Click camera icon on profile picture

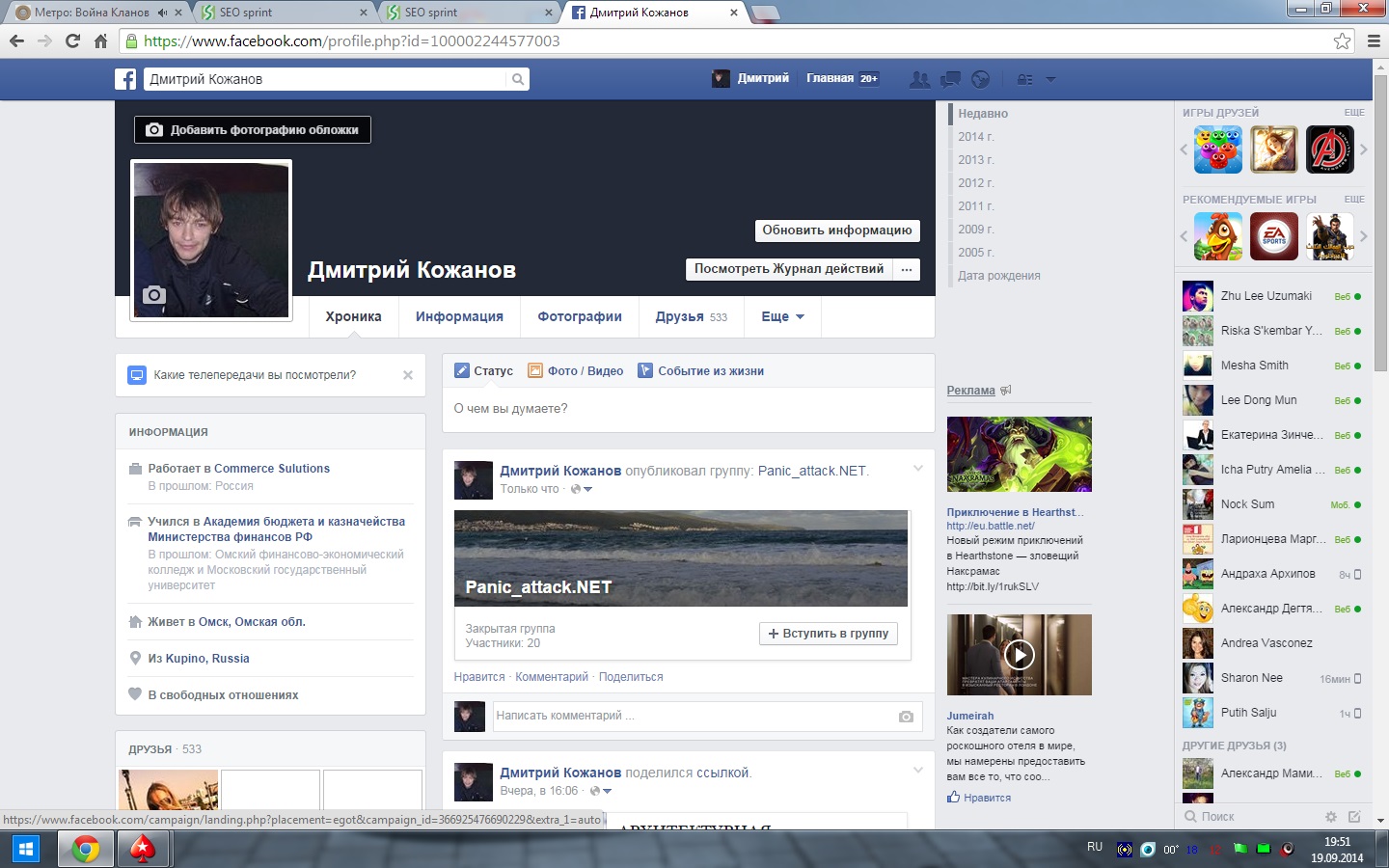click(x=154, y=295)
